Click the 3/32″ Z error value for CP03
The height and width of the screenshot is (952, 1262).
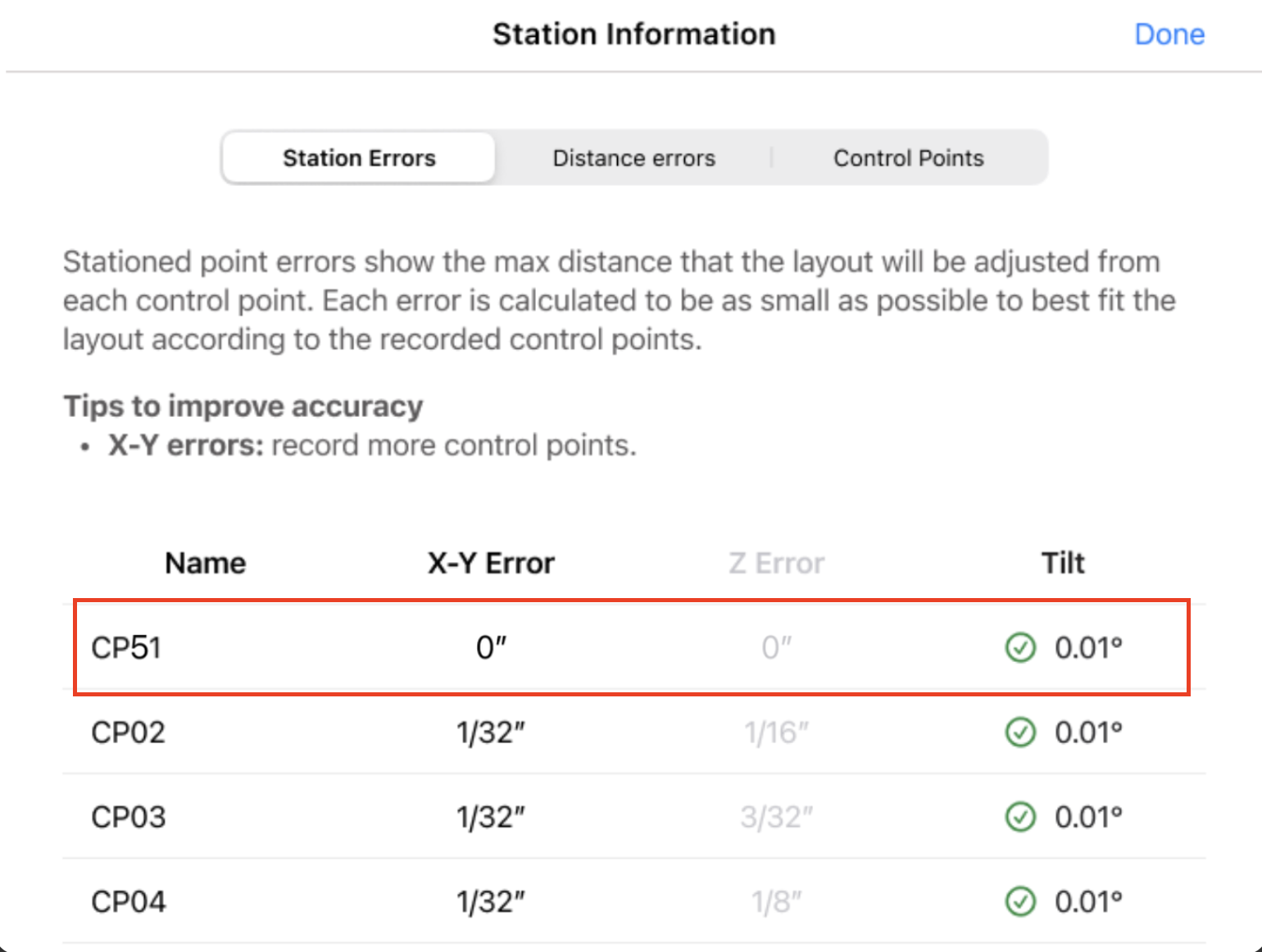coord(776,817)
